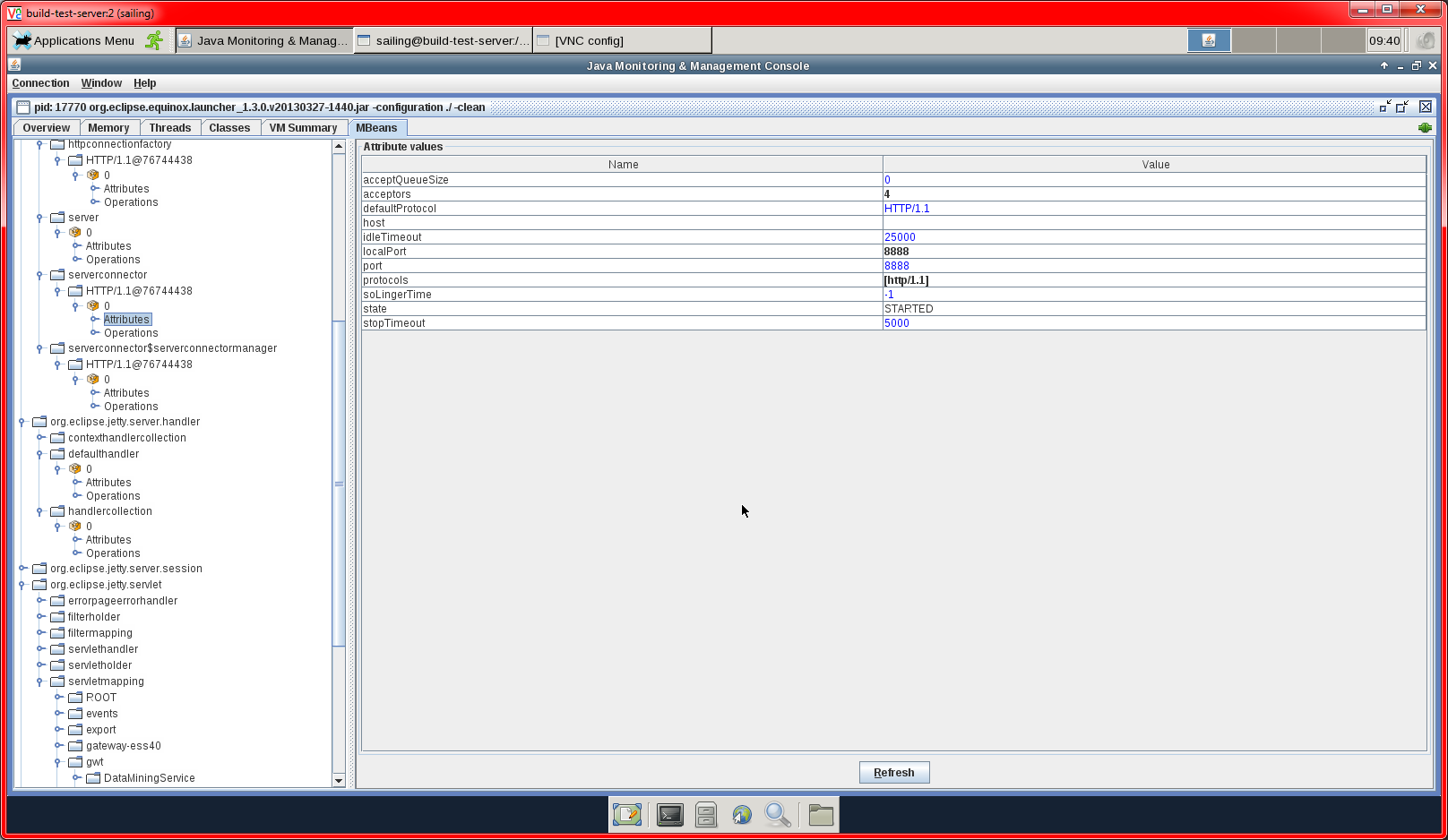Expand the contexthandlercollection node

[40, 438]
